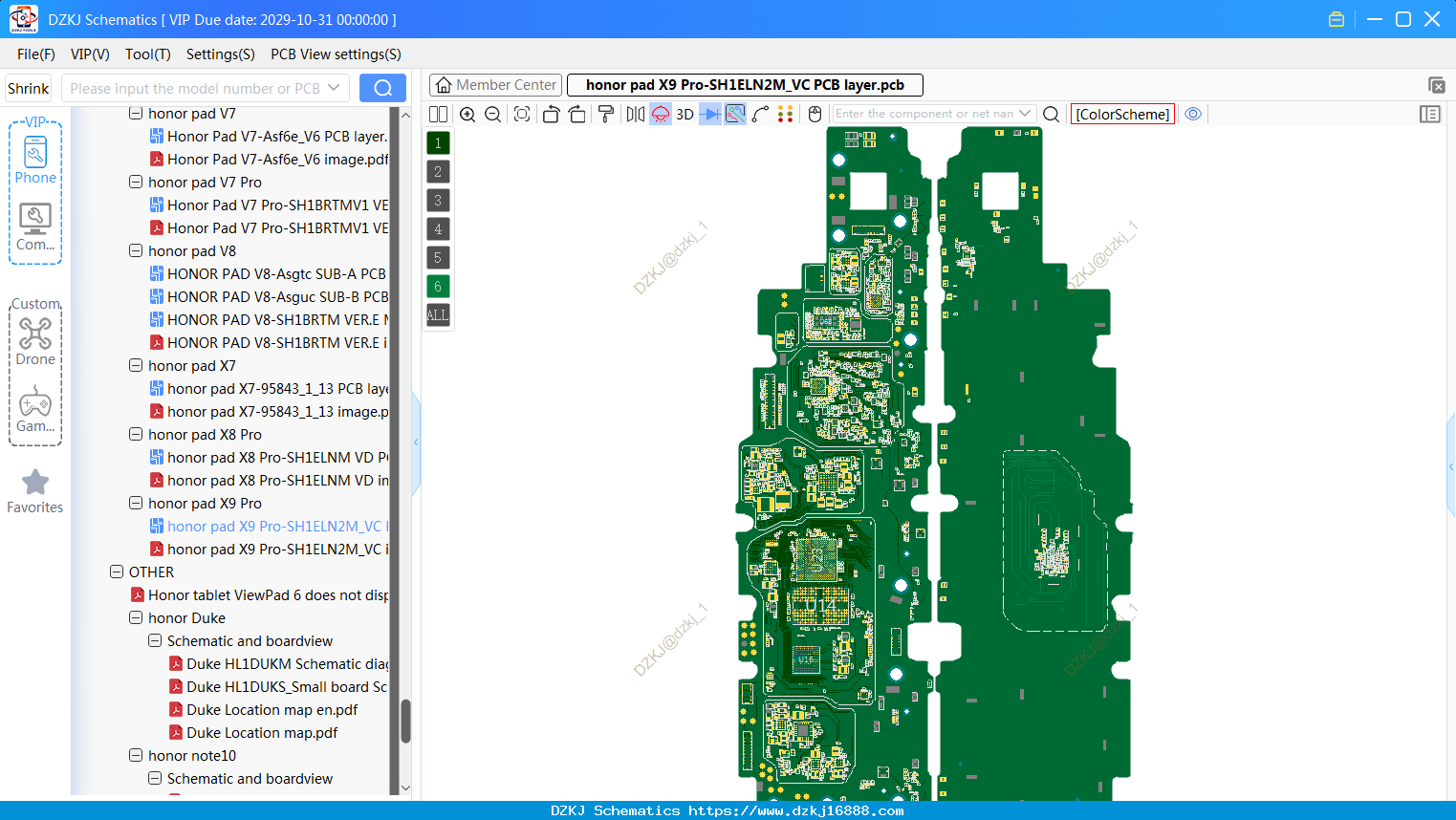The width and height of the screenshot is (1456, 820).
Task: Collapse the honor pad X7 node
Action: point(136,365)
